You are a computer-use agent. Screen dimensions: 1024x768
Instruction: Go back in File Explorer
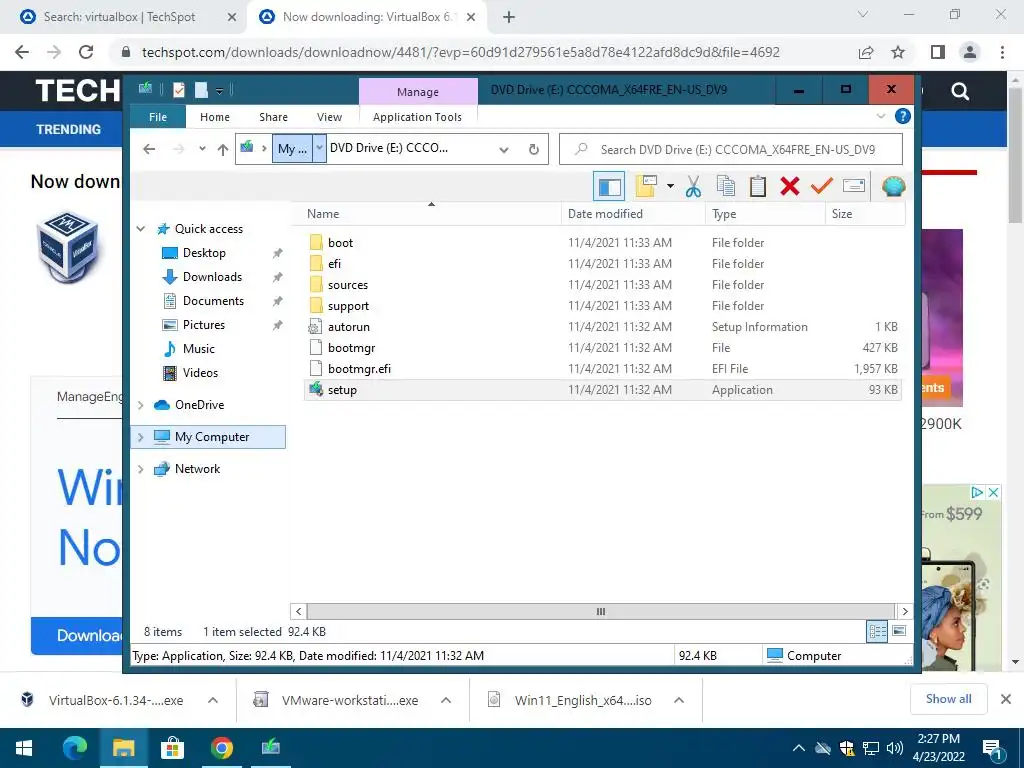(149, 149)
